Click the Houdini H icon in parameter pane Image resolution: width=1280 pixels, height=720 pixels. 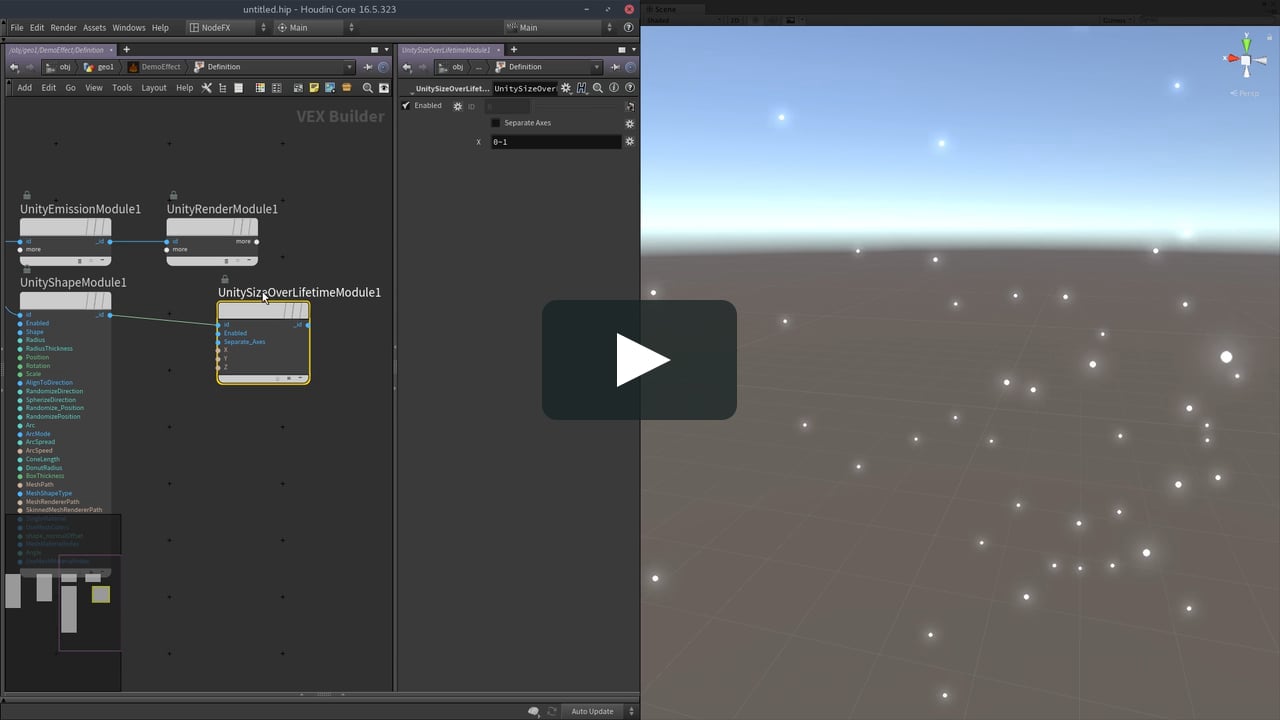pyautogui.click(x=581, y=88)
